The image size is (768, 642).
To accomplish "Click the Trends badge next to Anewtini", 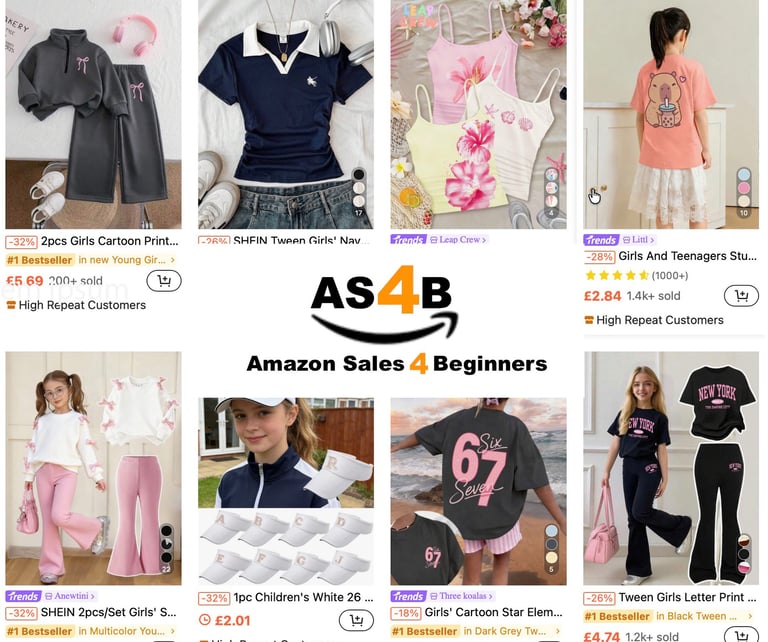I will (23, 596).
